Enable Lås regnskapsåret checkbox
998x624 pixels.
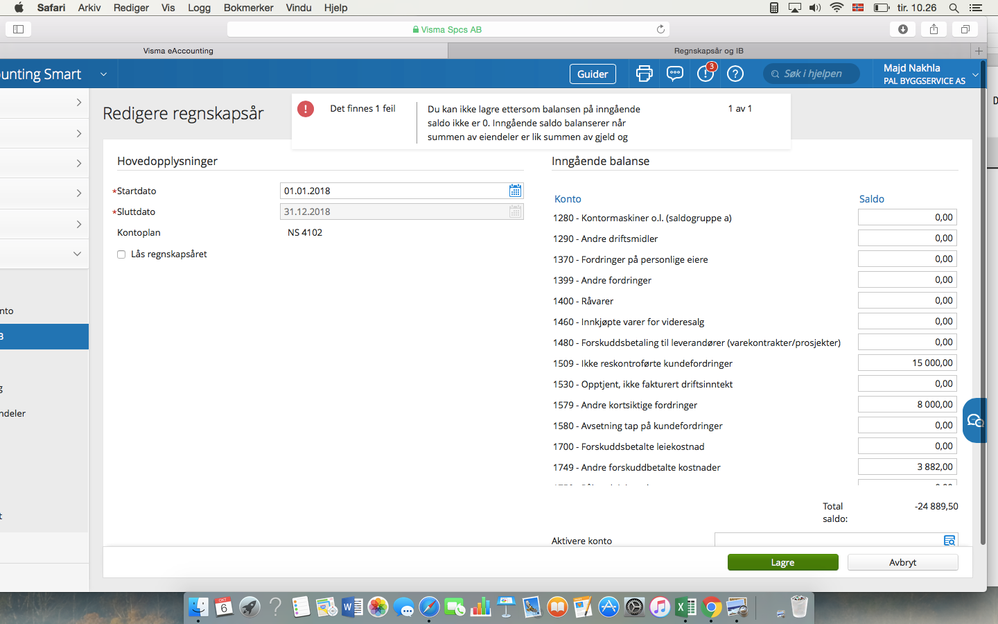pos(121,254)
